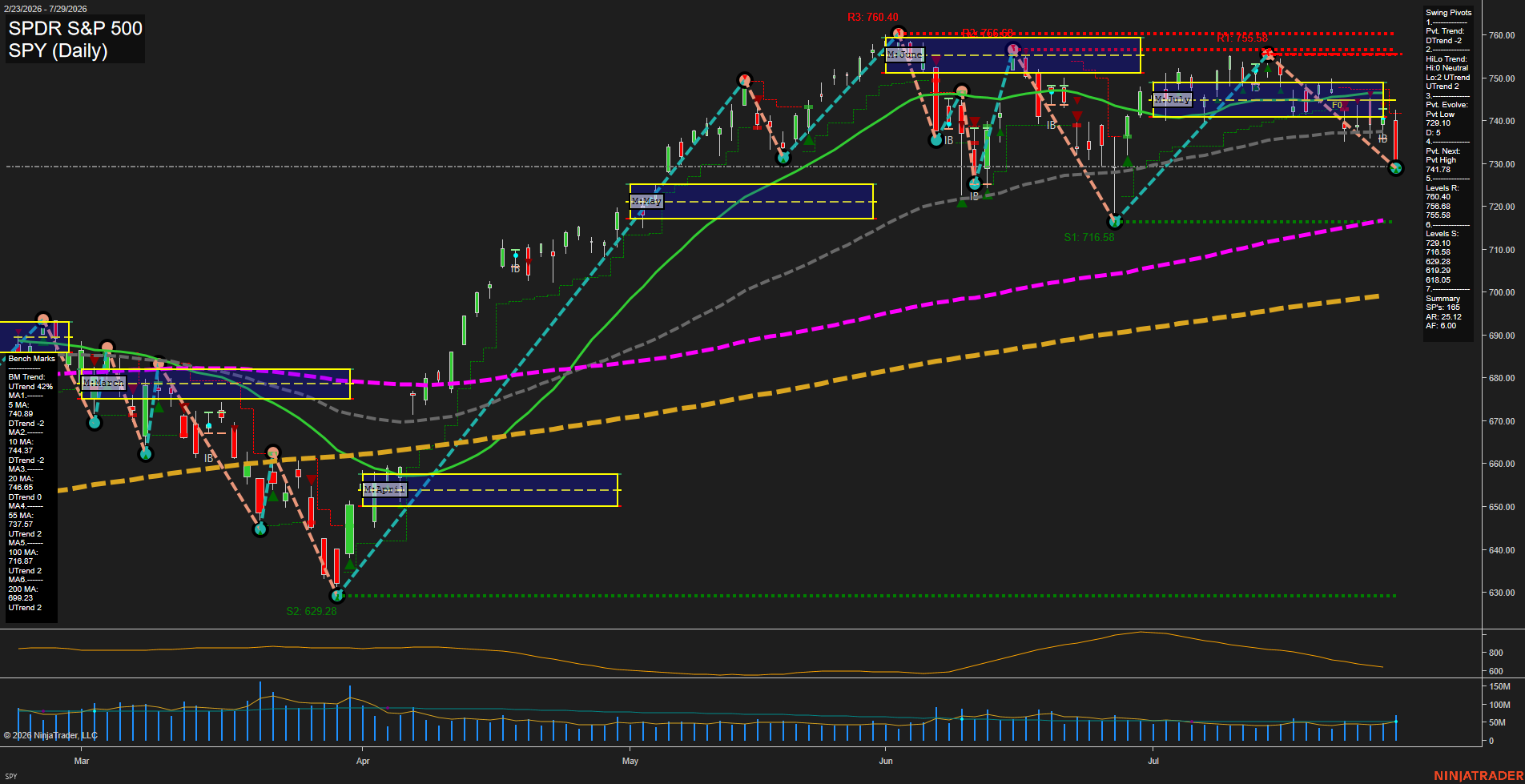Click the Pvt. Trend: label in Swing Pivots
This screenshot has height=784, width=1525.
pyautogui.click(x=1445, y=31)
